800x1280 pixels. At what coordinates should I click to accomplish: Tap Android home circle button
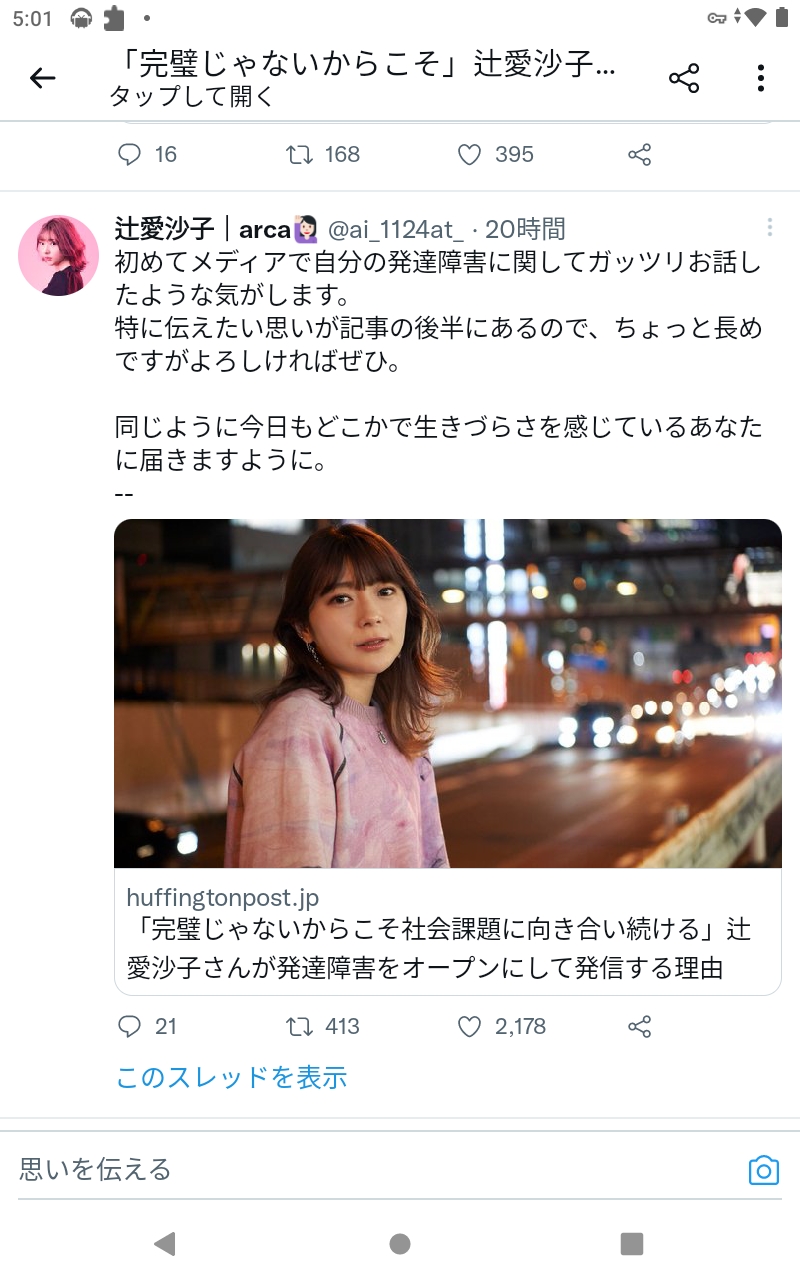click(x=400, y=1243)
